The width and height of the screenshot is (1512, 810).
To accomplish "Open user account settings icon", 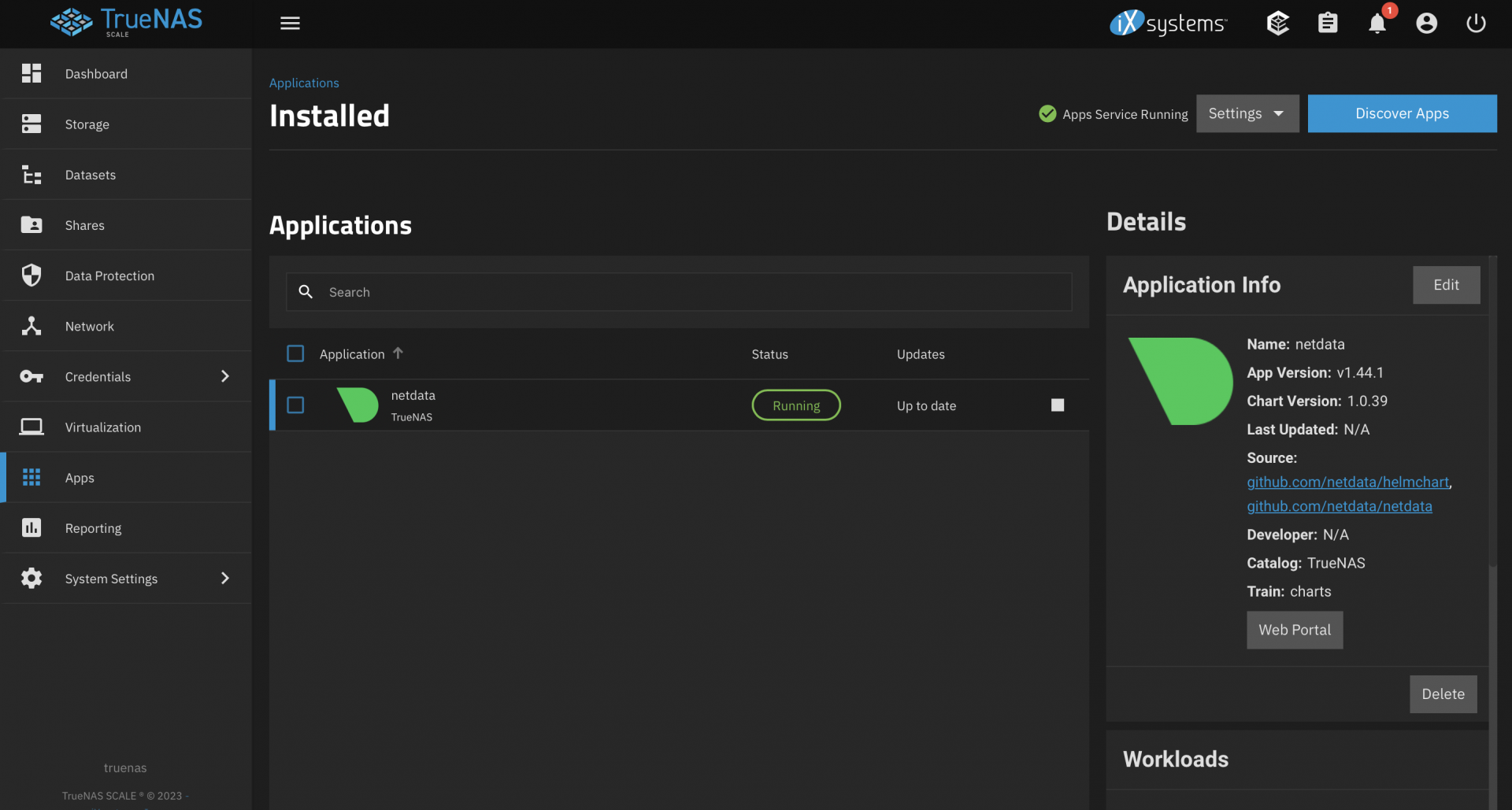I will (x=1426, y=23).
